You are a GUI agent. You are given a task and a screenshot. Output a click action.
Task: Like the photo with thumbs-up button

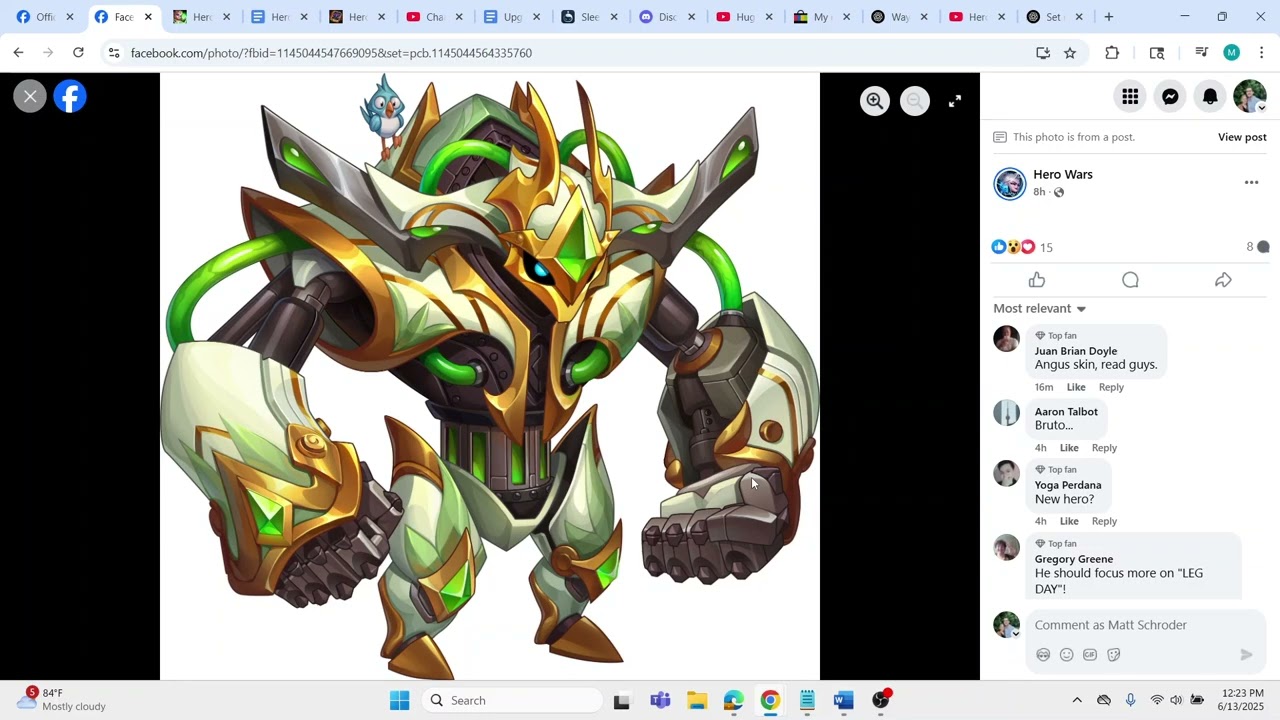point(1037,280)
